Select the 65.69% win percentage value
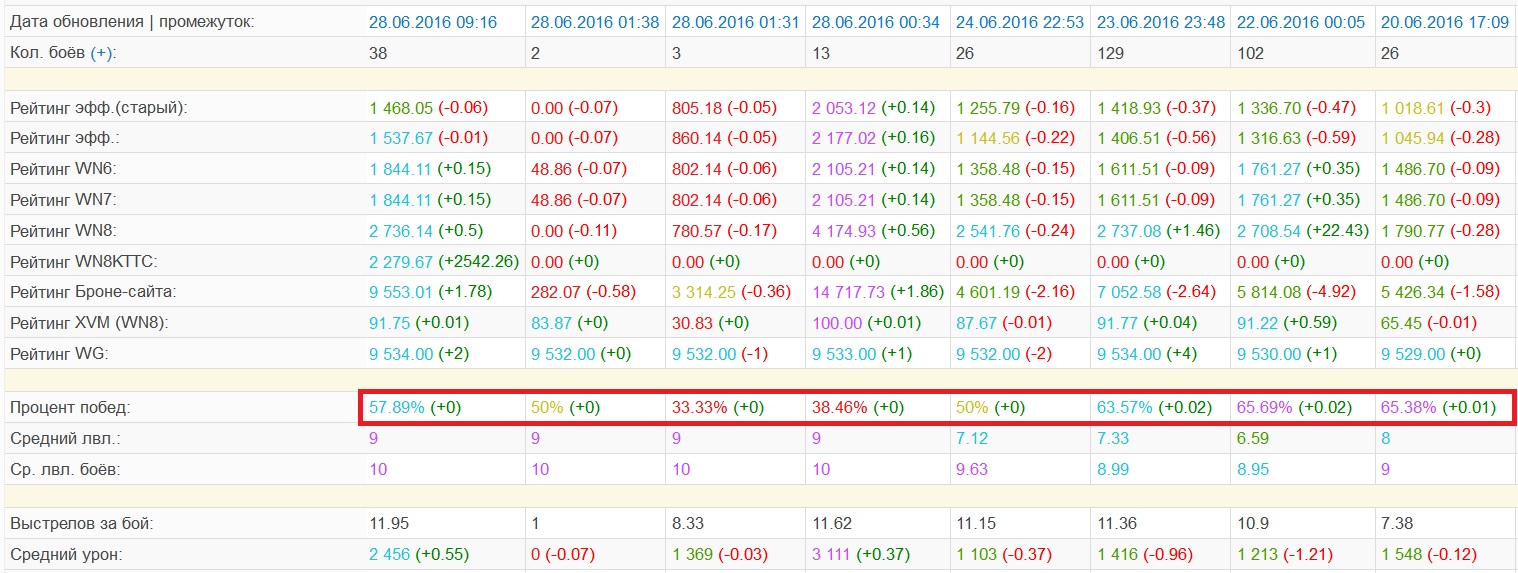Screen dimensions: 1518x573 1265,408
